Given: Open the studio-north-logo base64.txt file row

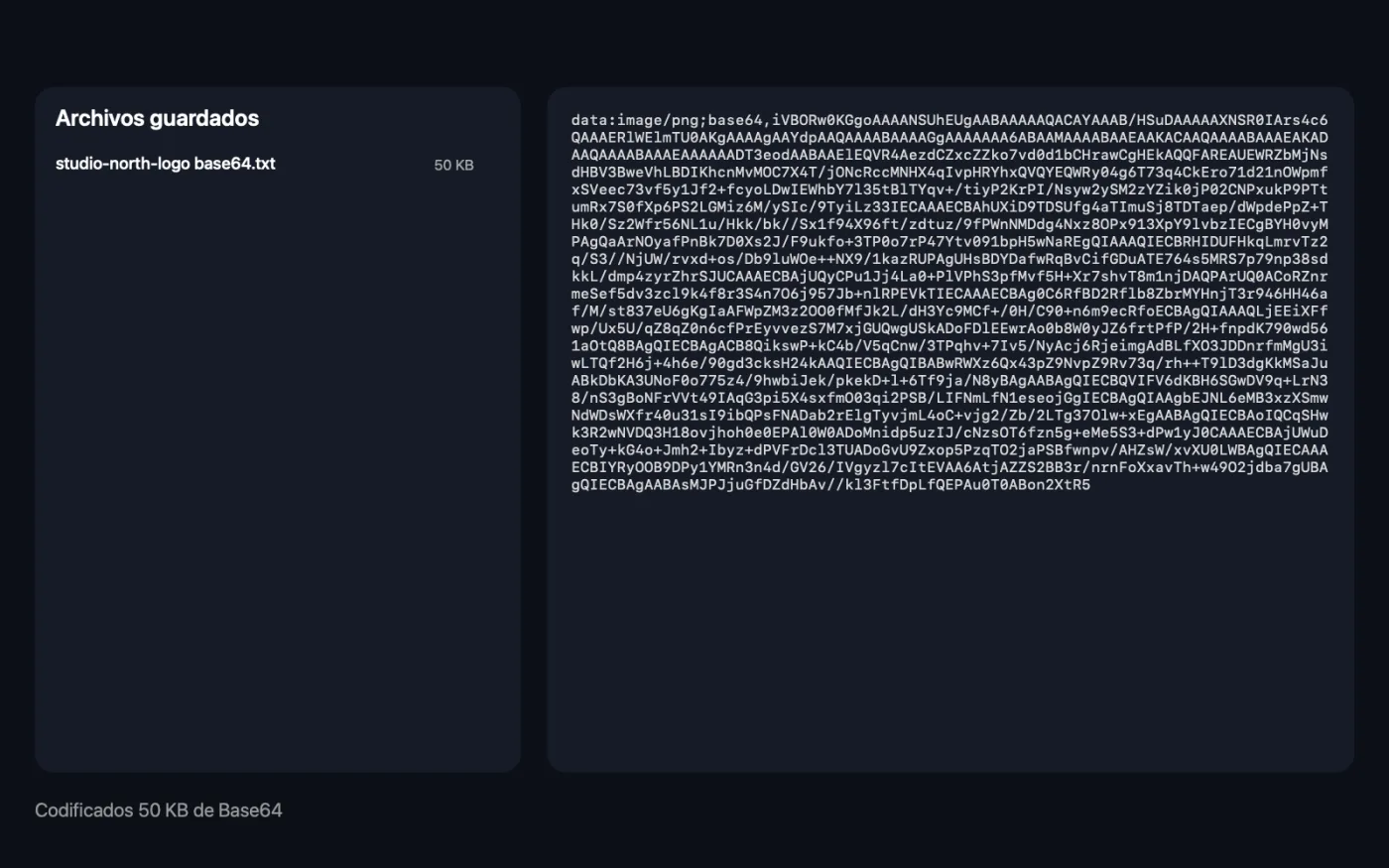Looking at the screenshot, I should [265, 165].
